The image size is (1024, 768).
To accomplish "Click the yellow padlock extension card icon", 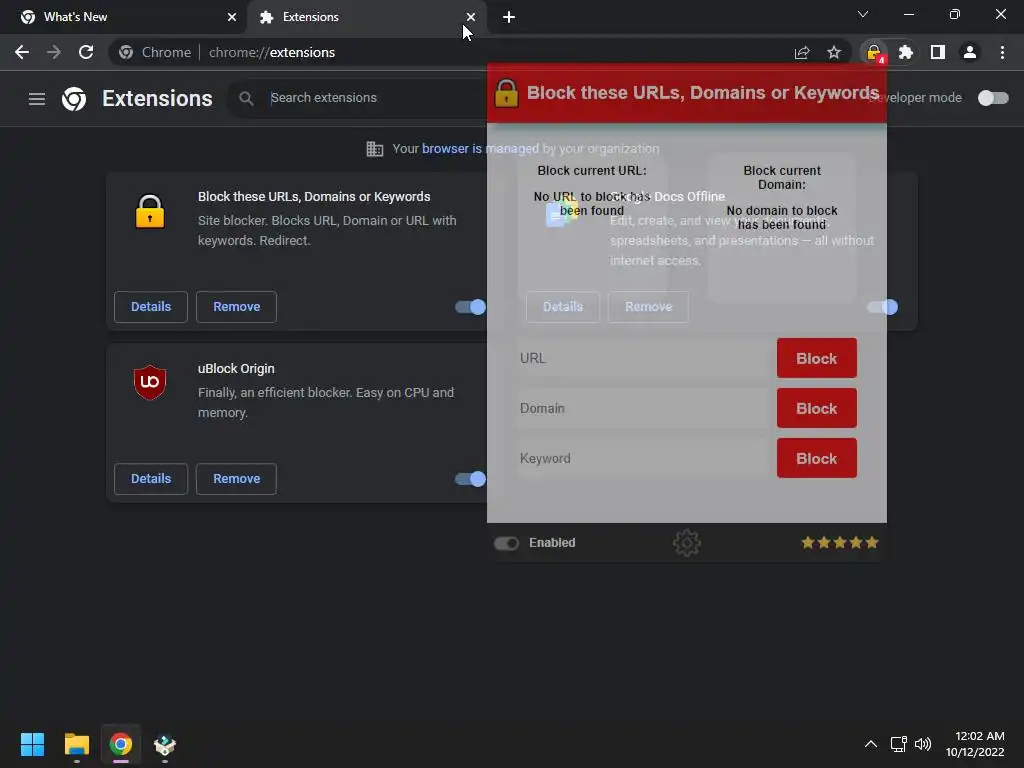I will (x=150, y=212).
